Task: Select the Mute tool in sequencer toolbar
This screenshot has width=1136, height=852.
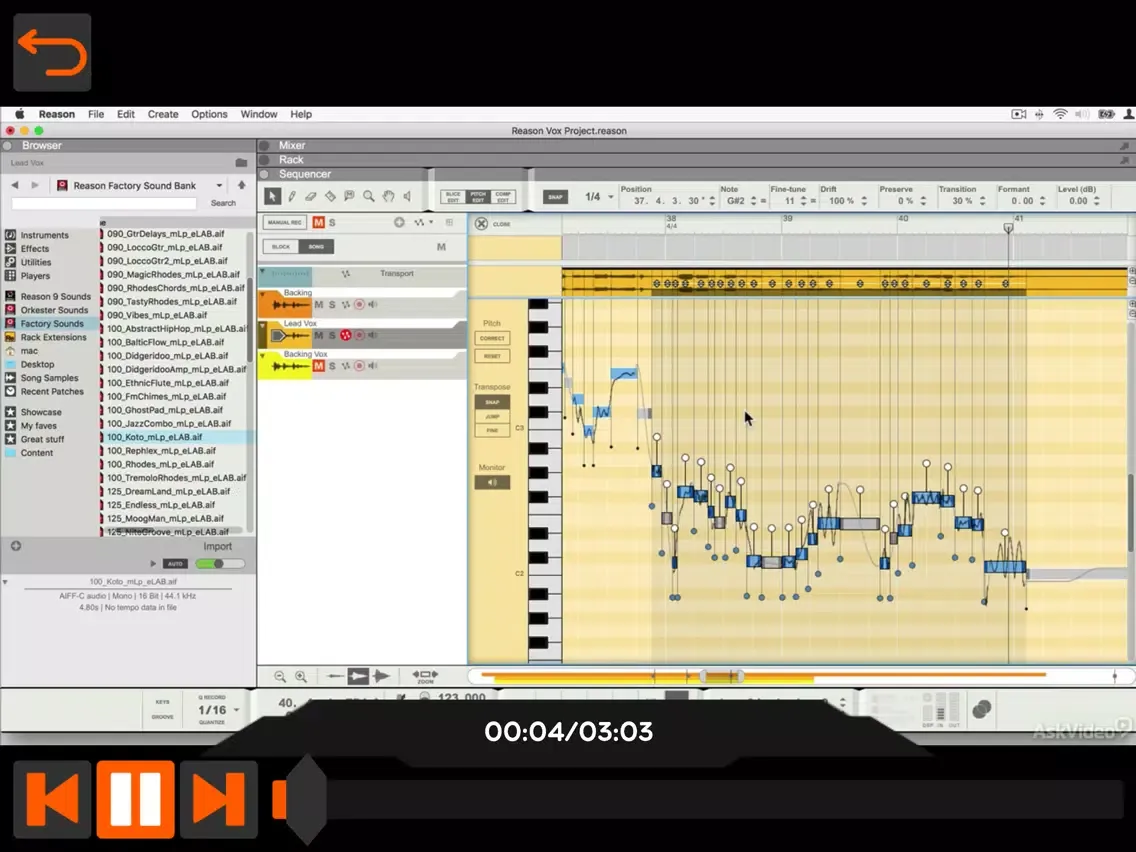Action: [x=349, y=196]
